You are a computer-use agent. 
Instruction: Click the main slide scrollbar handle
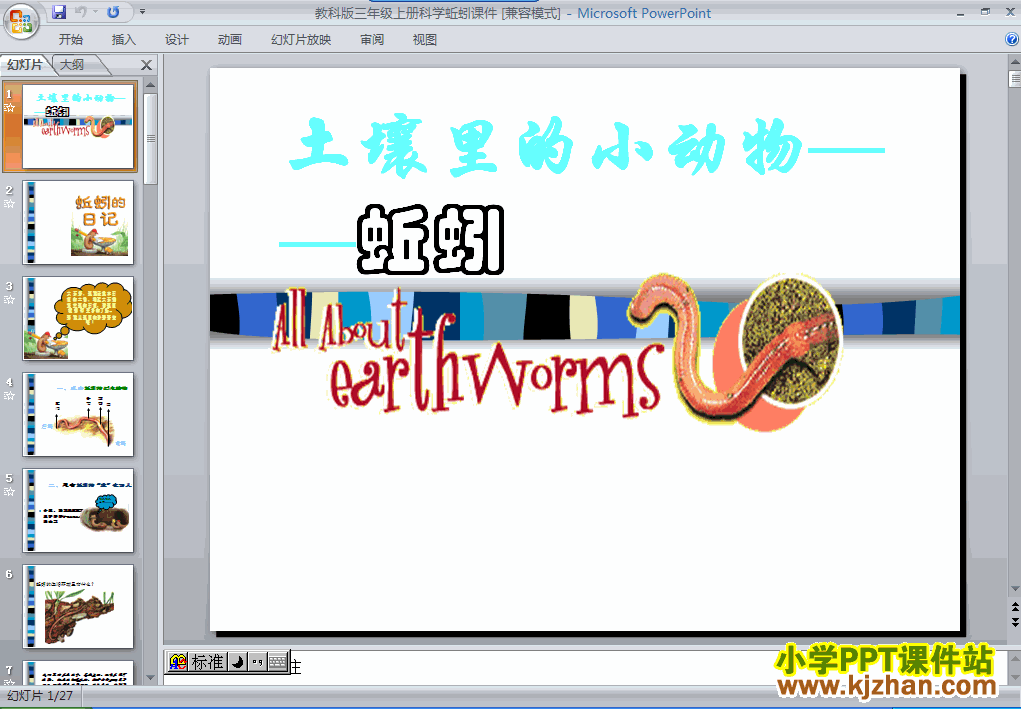[1014, 79]
